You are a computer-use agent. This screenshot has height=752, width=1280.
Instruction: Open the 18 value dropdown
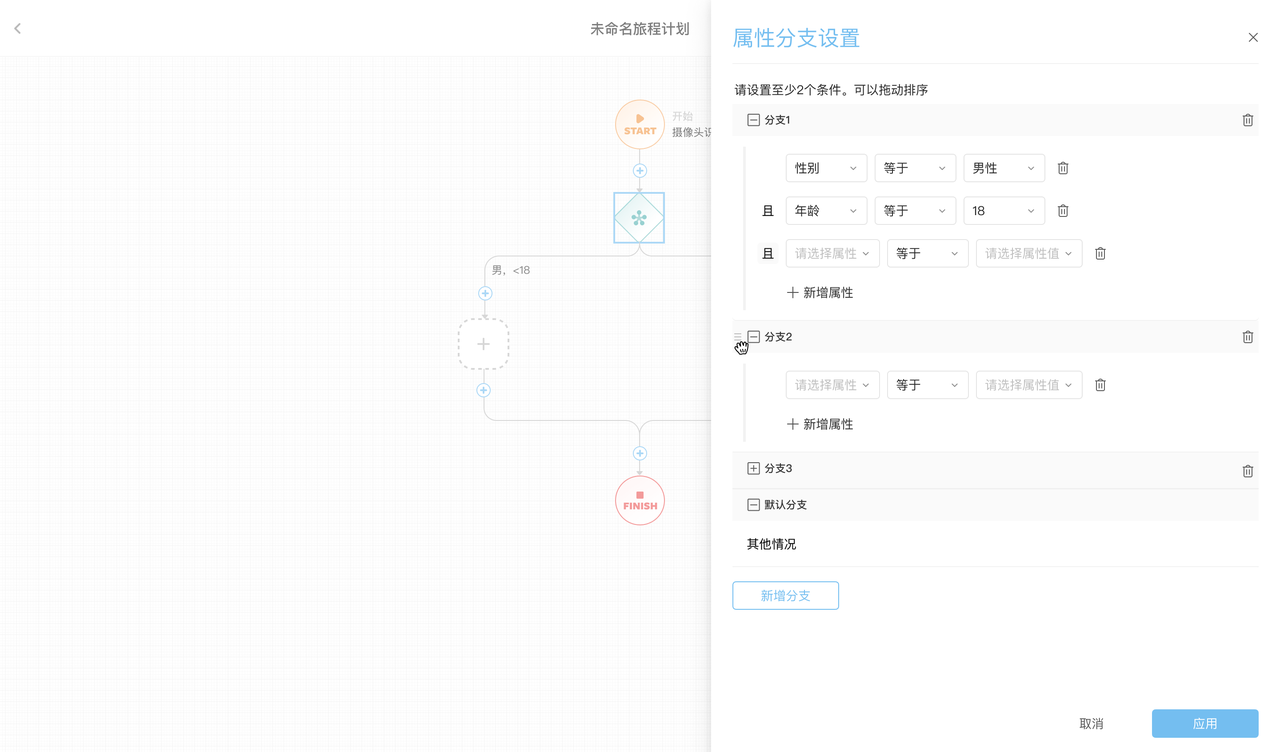[1004, 211]
